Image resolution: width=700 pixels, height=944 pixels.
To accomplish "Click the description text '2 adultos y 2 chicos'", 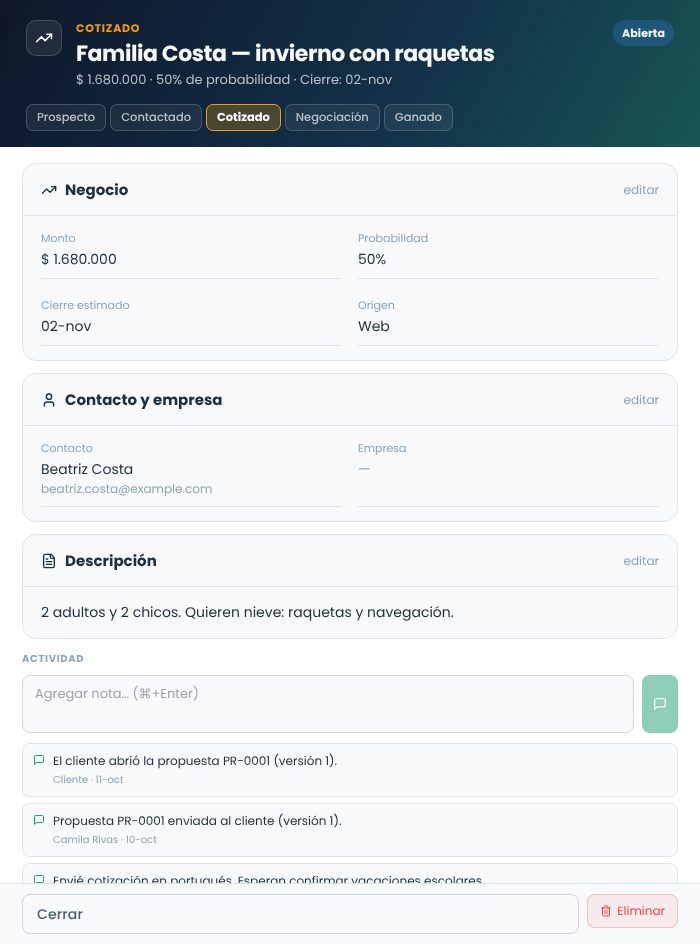I will (247, 612).
